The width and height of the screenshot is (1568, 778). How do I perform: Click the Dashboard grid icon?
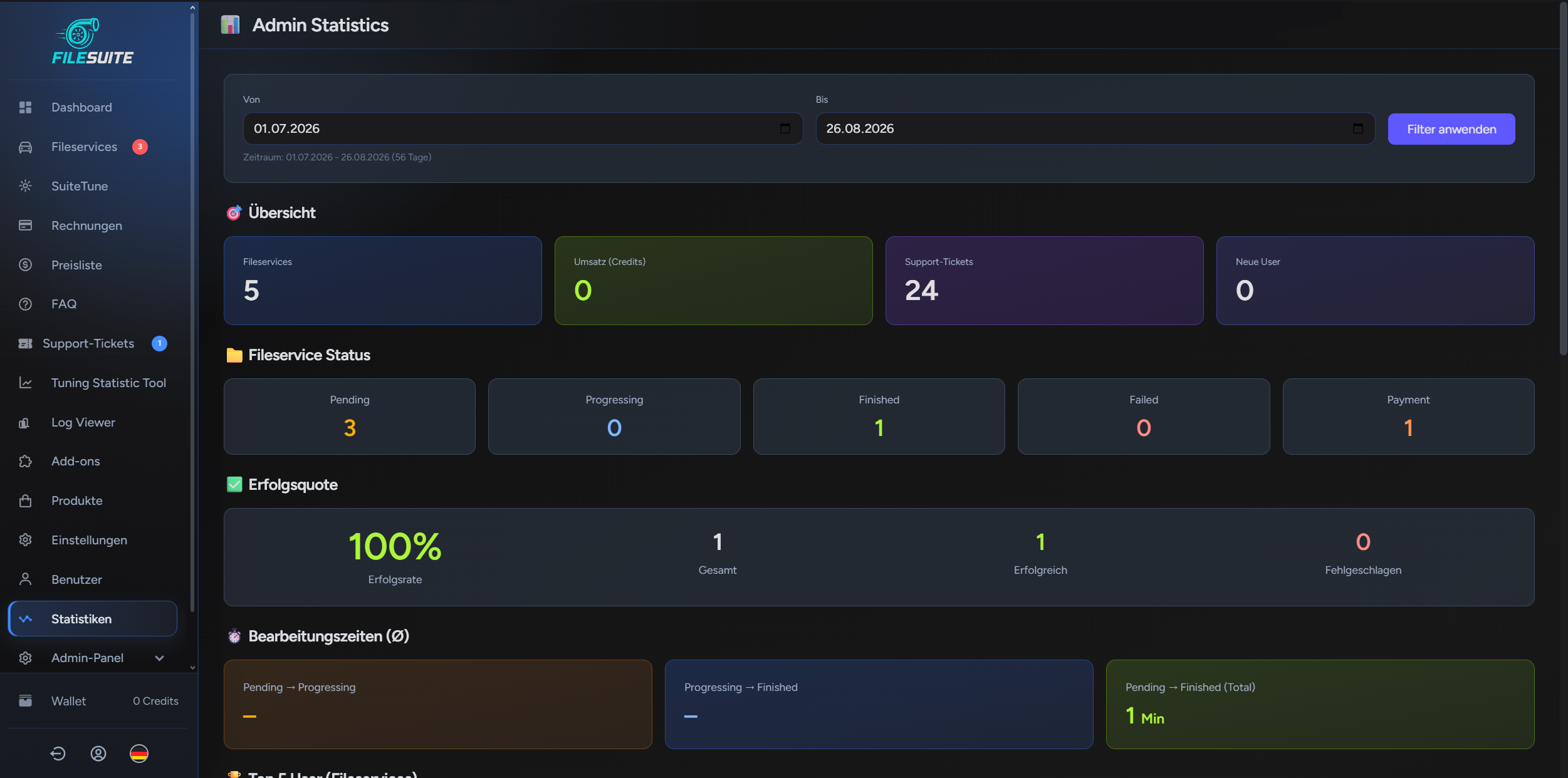click(25, 107)
